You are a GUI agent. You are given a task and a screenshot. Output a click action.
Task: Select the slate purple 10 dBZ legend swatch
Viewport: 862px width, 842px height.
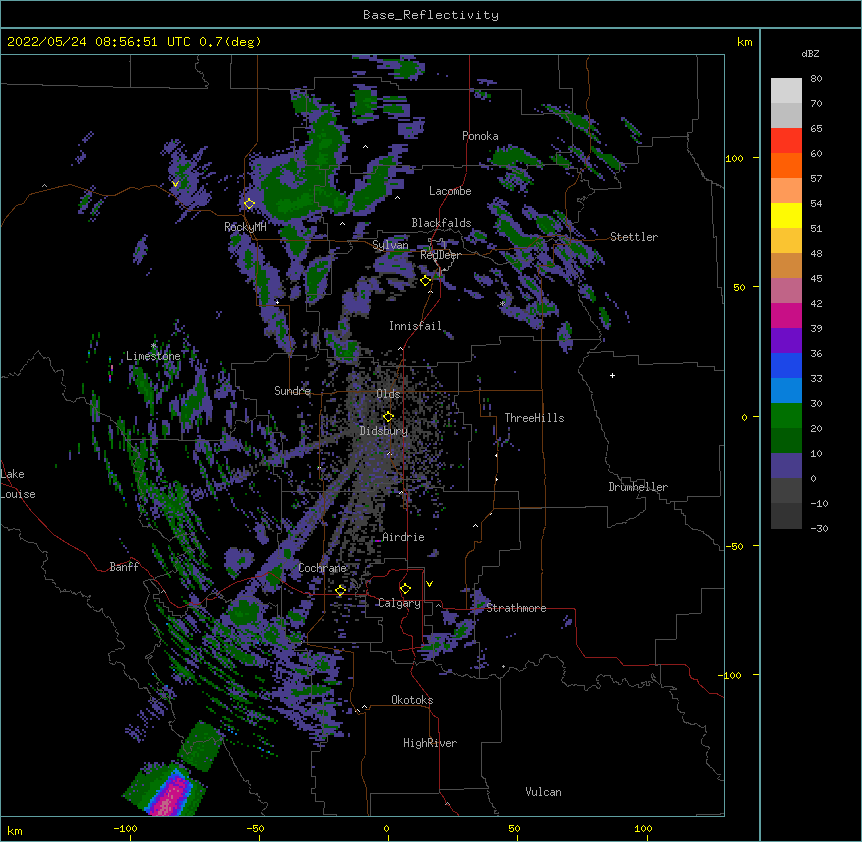pos(786,466)
